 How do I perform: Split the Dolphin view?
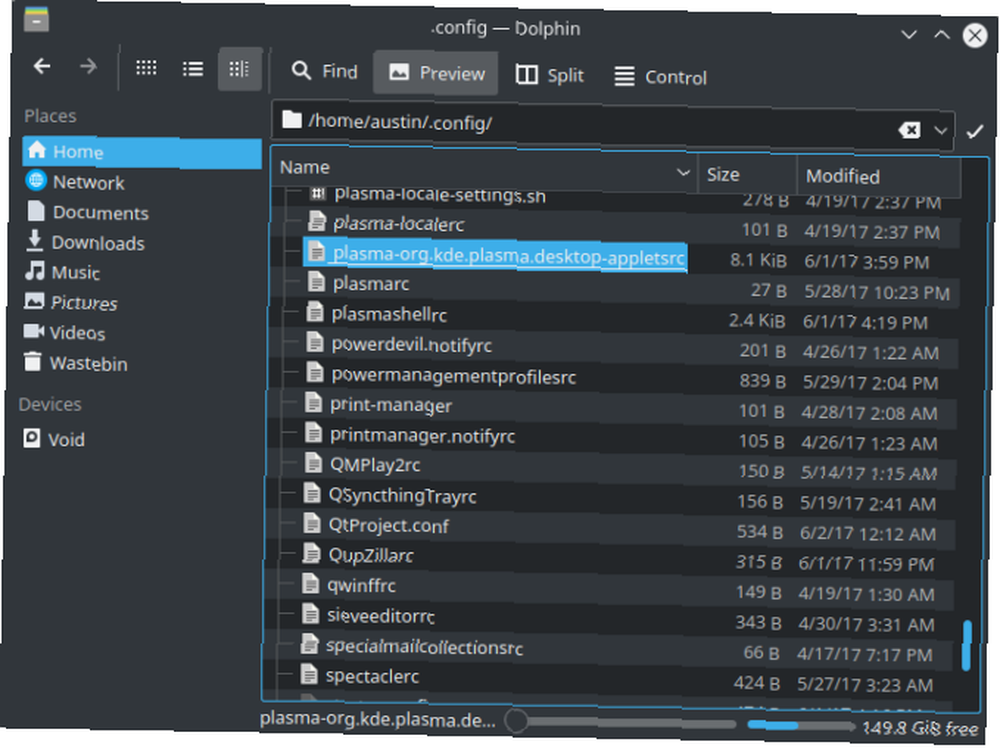[x=549, y=75]
